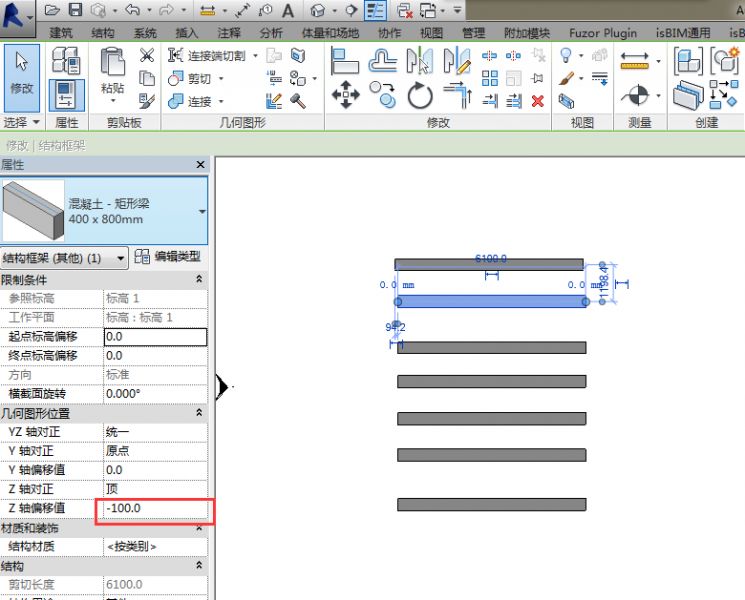The image size is (745, 600).
Task: Open the beam type selector dropdown
Action: [x=202, y=212]
